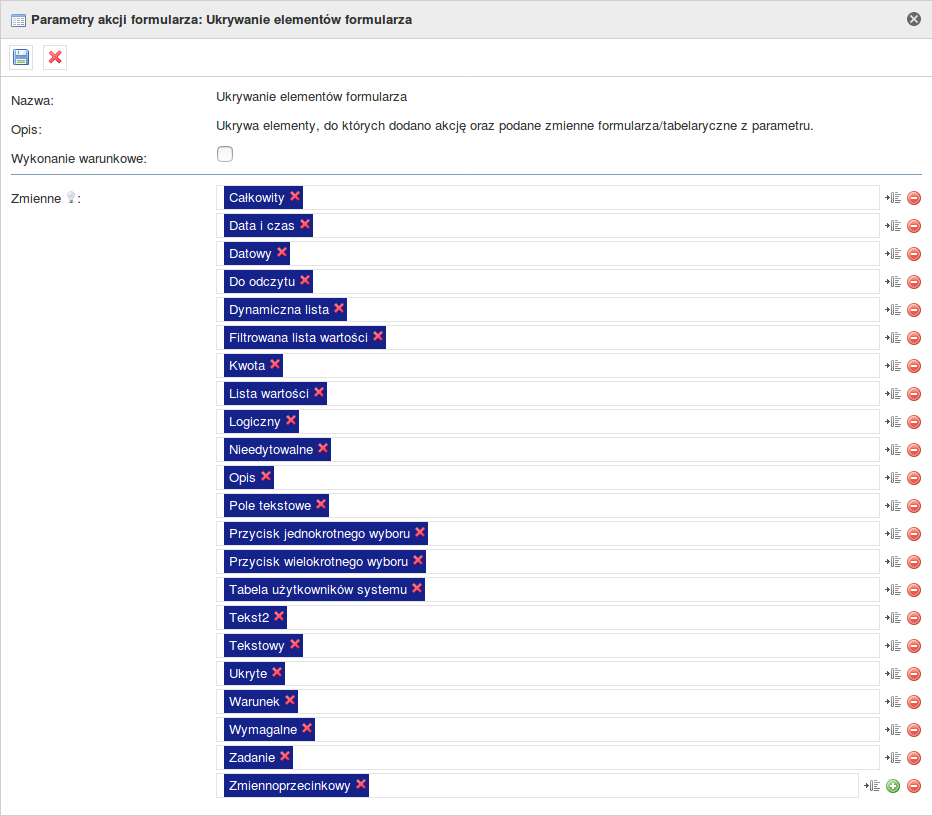Toggle the Wykonanie warunkowe checkbox
Viewport: 932px width, 816px height.
[225, 154]
